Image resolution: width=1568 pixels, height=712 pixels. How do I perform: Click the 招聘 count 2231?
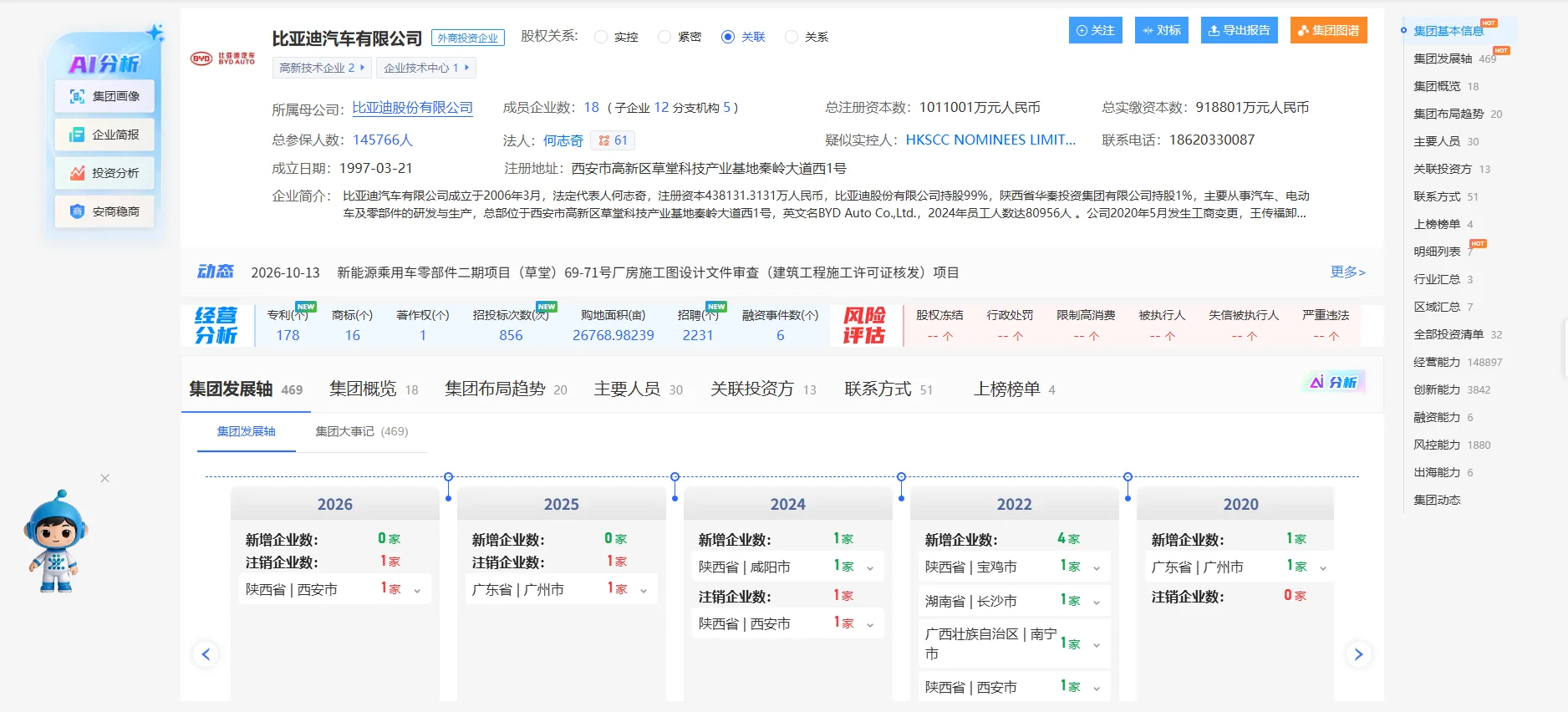pos(698,335)
